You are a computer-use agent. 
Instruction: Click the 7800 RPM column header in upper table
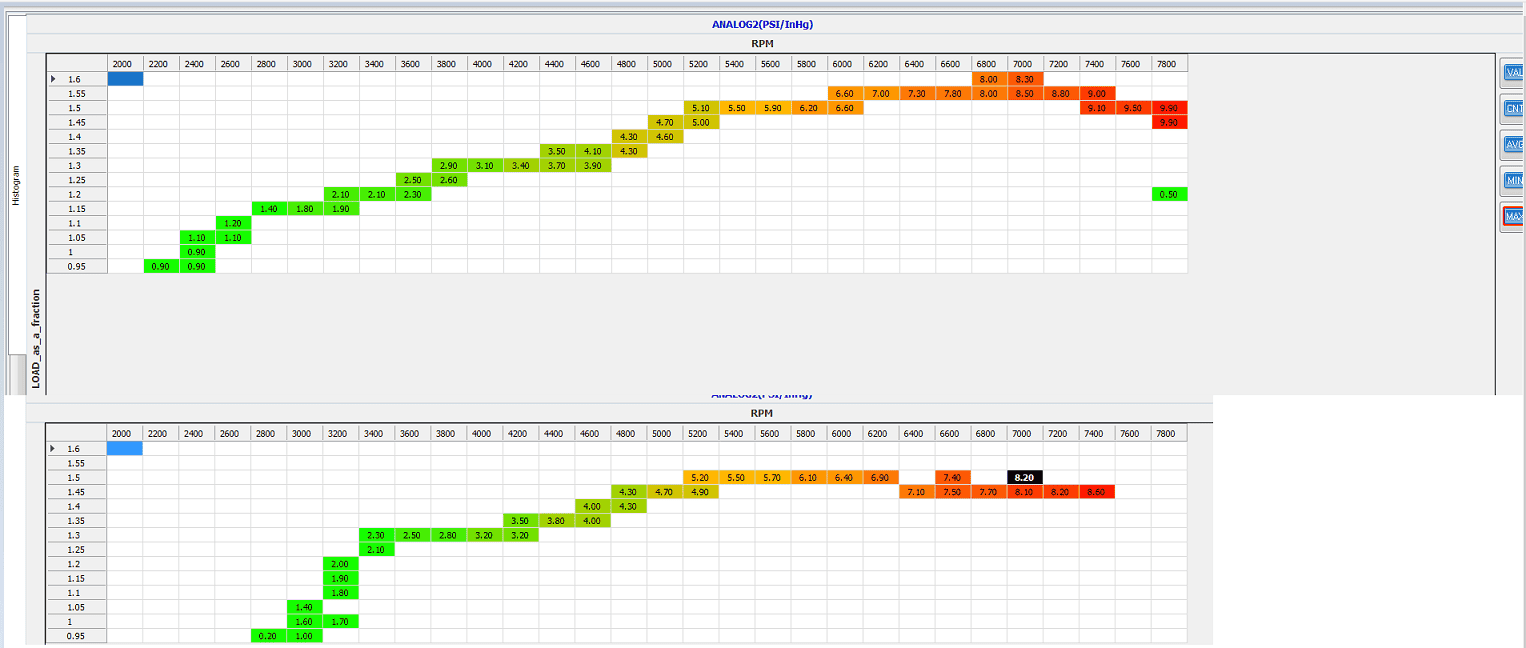coord(1170,64)
